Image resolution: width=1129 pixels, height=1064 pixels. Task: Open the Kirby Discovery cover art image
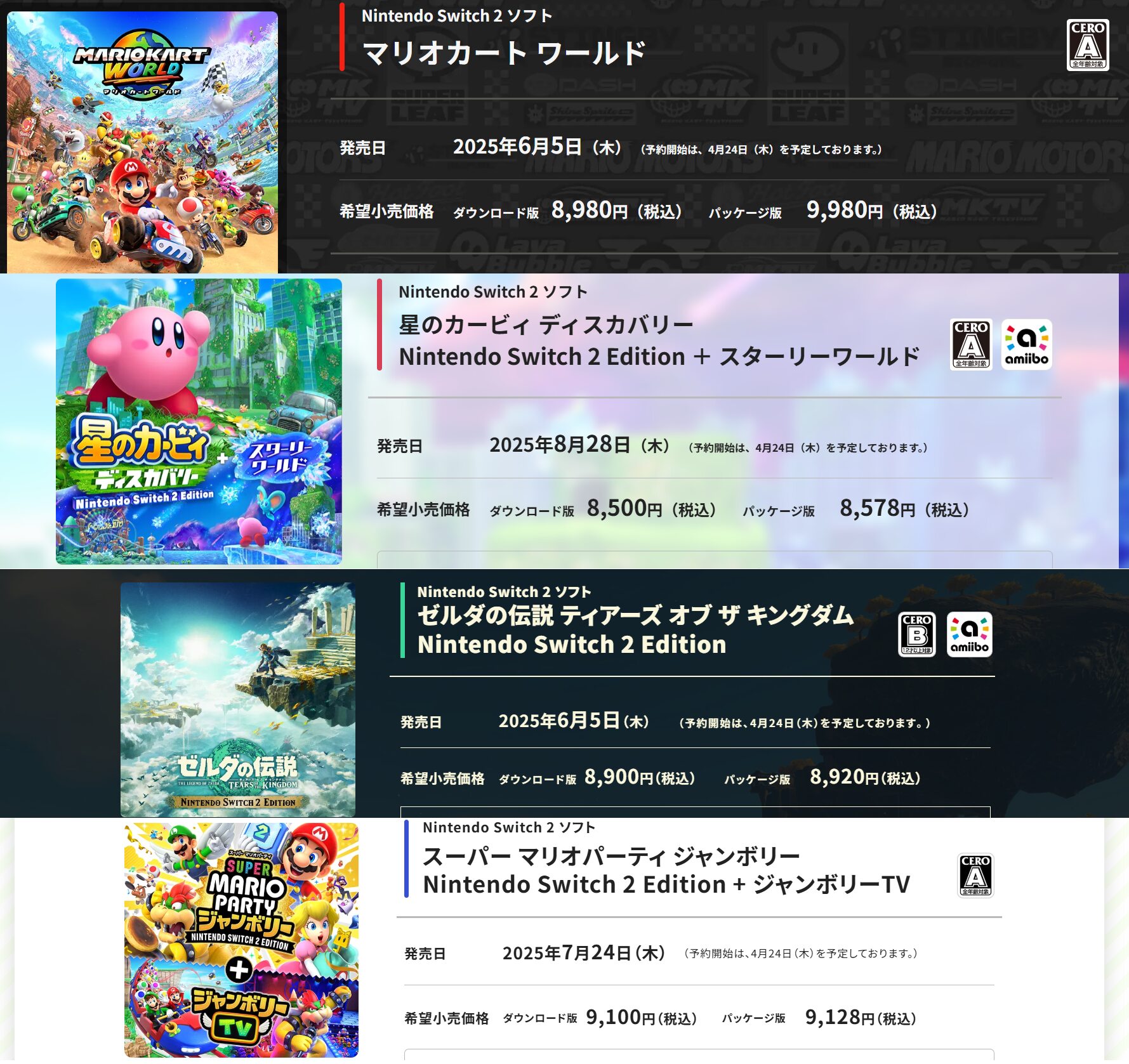pyautogui.click(x=199, y=421)
